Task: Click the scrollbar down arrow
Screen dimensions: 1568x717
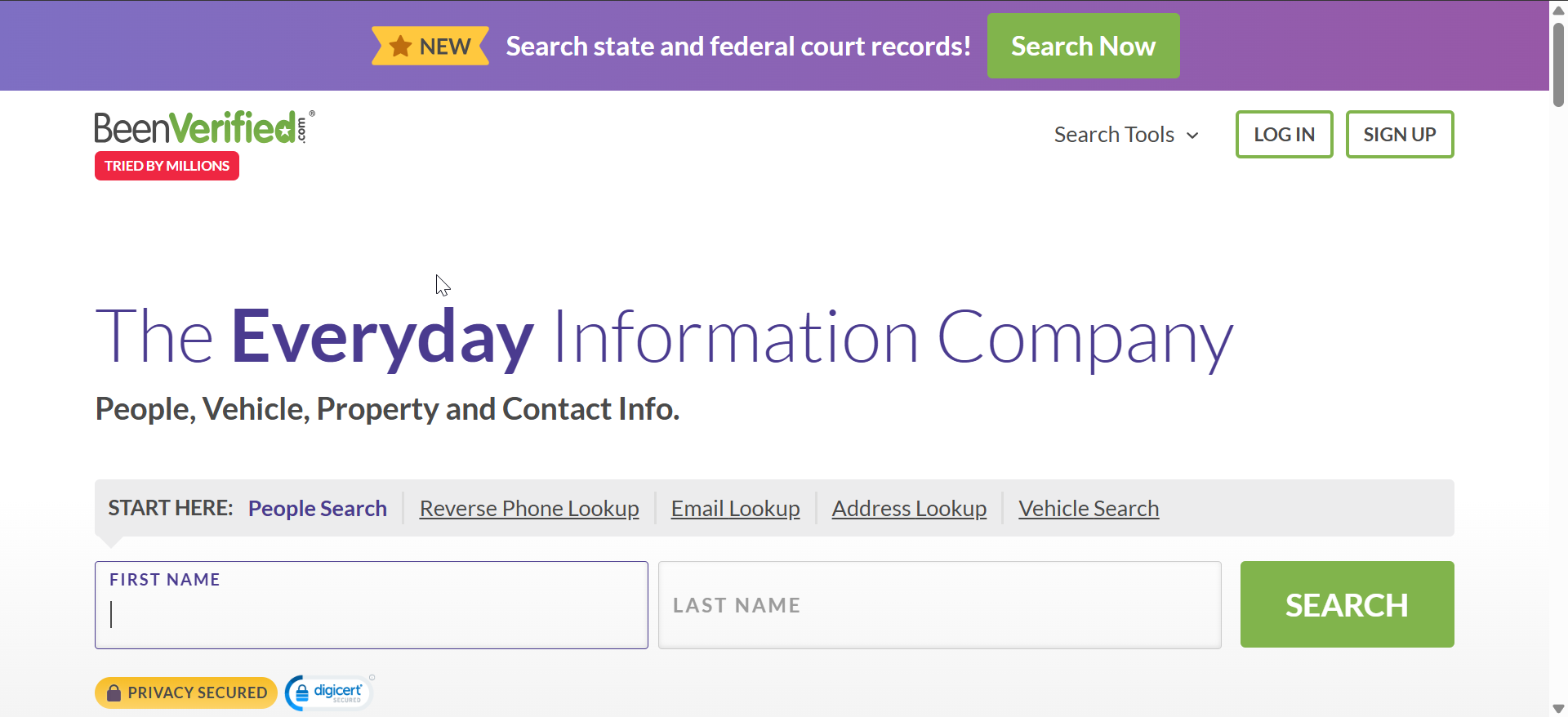Action: pos(1558,708)
